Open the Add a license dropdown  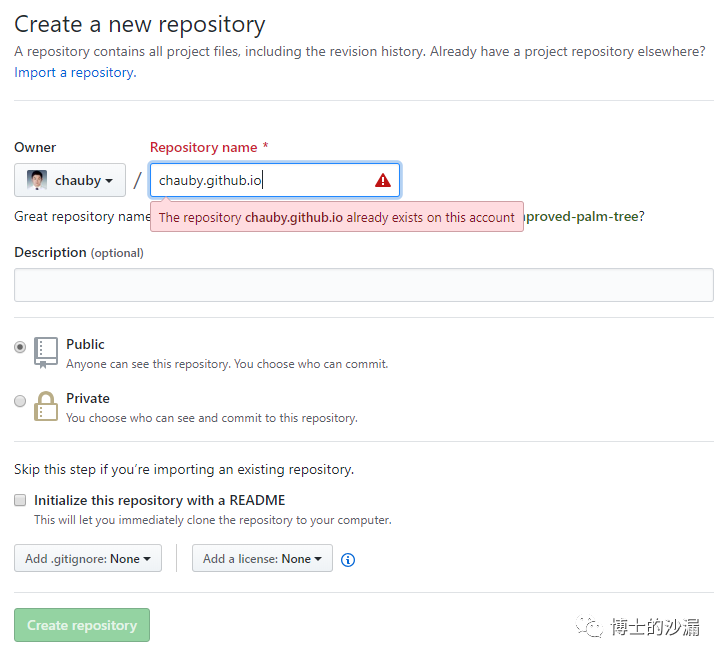click(262, 558)
